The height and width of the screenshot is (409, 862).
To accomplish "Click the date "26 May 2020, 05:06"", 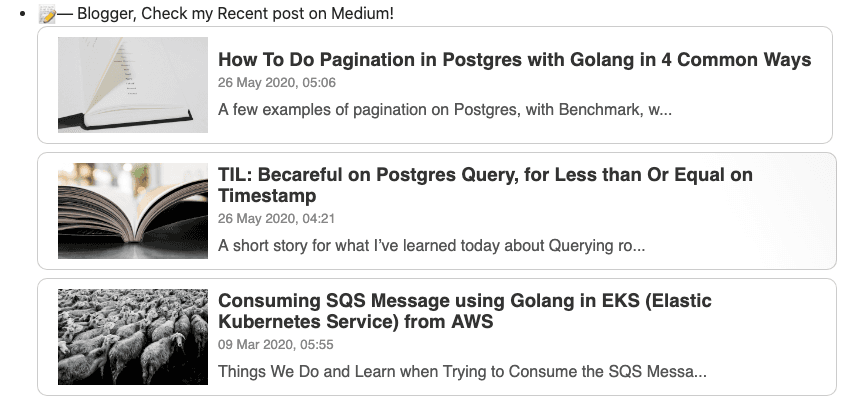I will click(x=277, y=83).
